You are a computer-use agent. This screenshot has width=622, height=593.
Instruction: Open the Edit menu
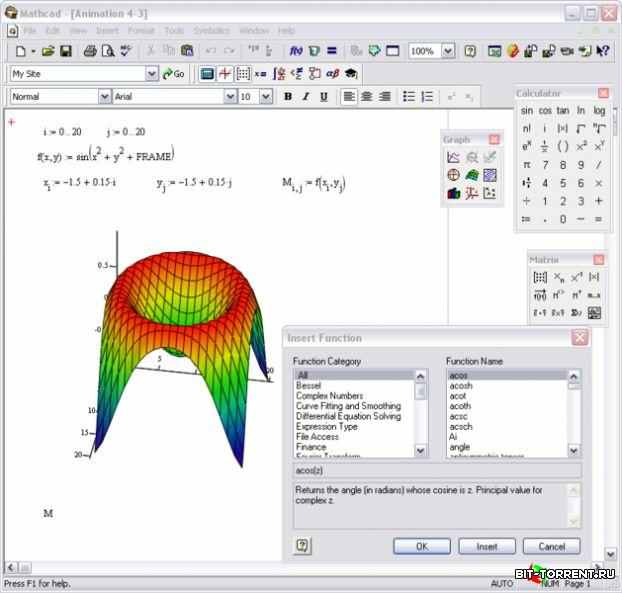52,31
